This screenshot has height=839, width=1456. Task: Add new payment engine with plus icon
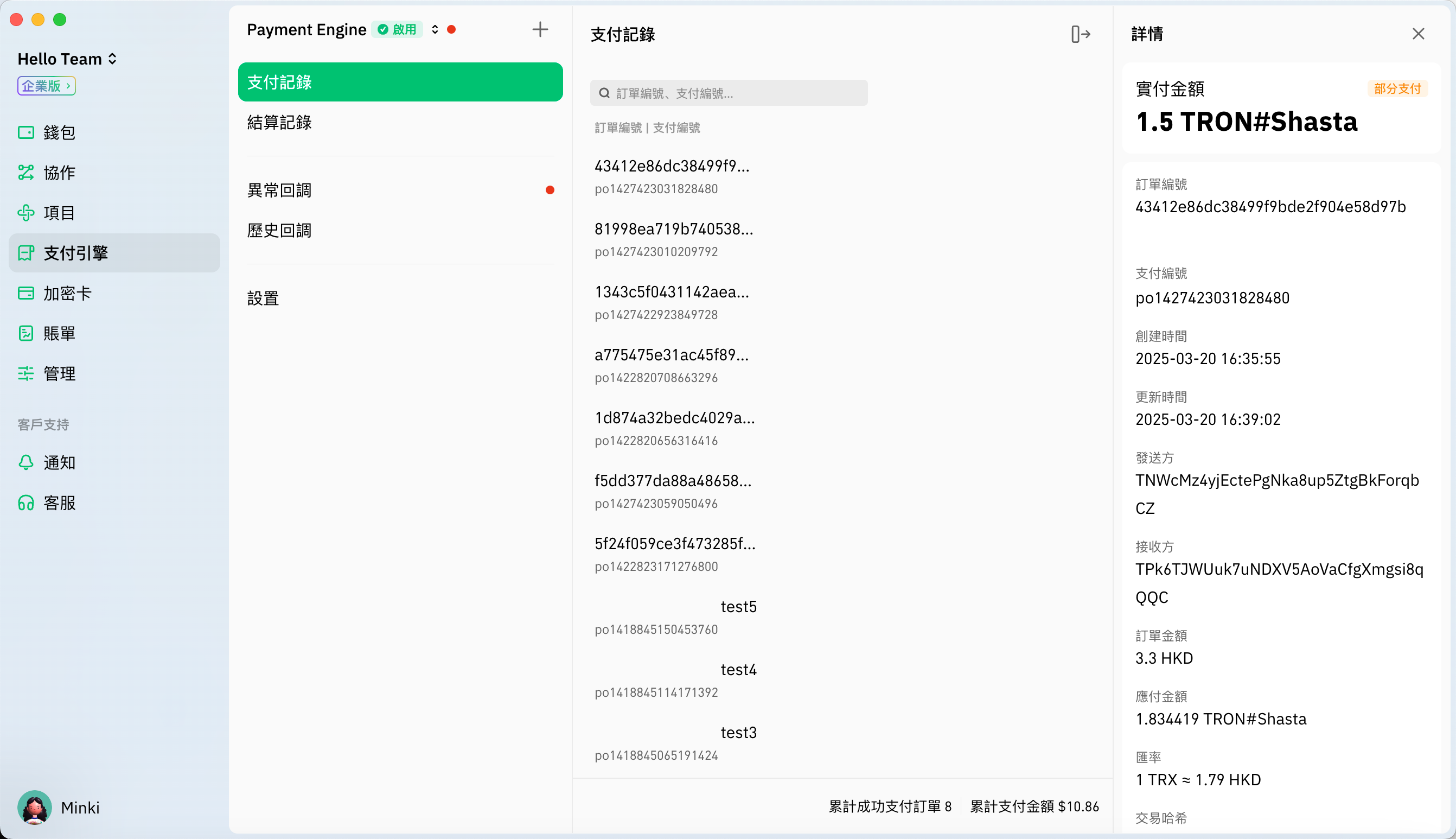(x=540, y=29)
